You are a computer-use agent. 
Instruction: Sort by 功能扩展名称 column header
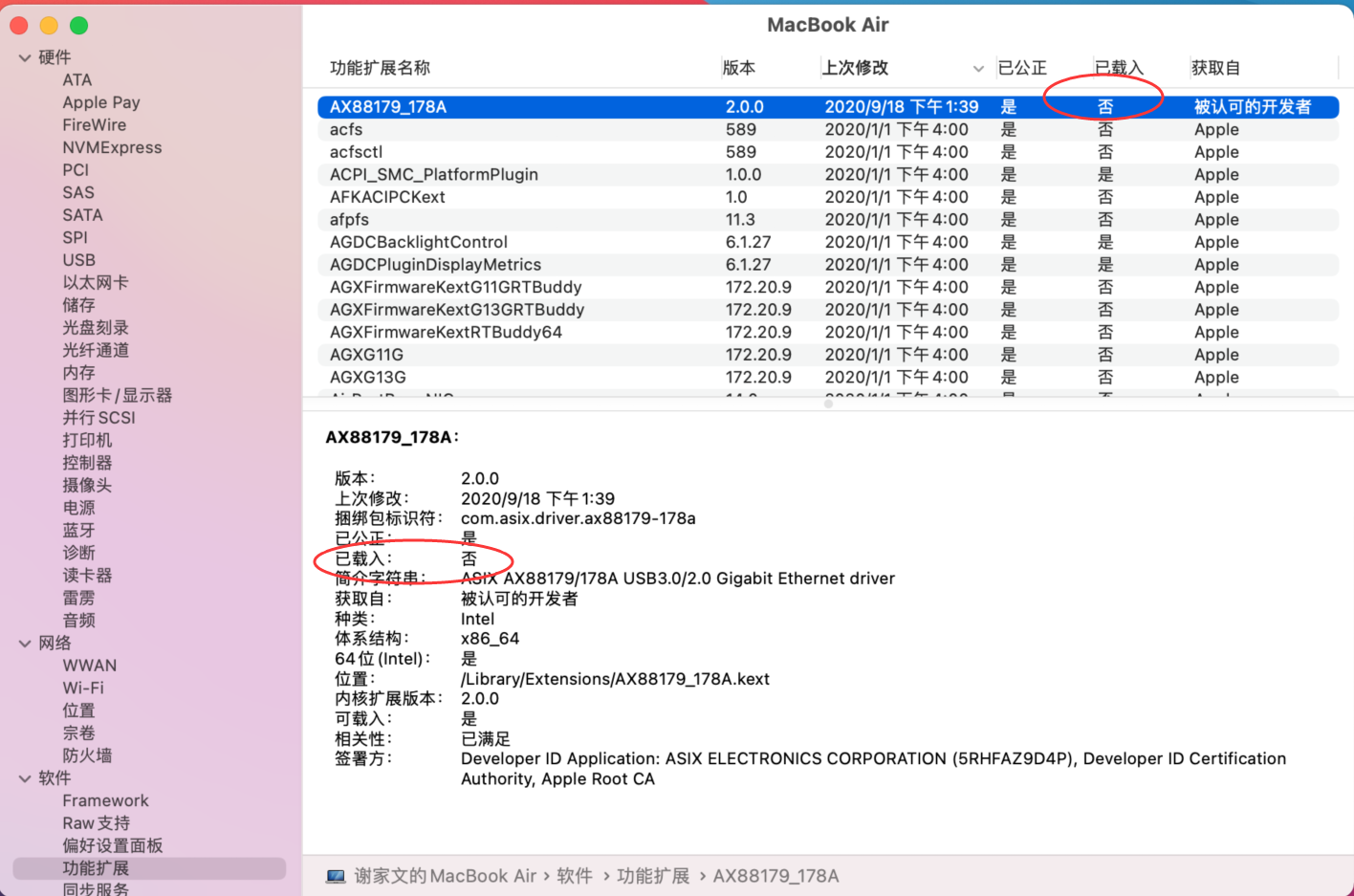click(x=380, y=68)
